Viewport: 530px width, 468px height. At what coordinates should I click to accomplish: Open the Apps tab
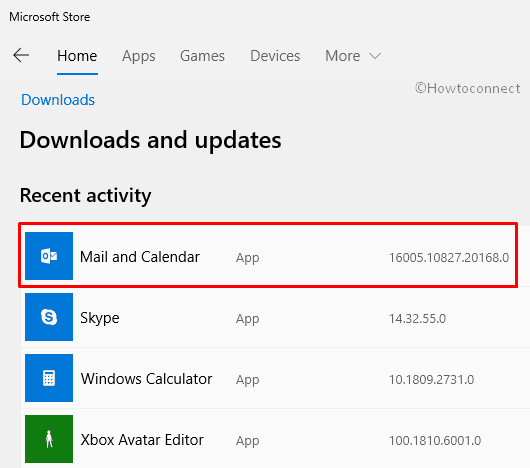point(139,56)
